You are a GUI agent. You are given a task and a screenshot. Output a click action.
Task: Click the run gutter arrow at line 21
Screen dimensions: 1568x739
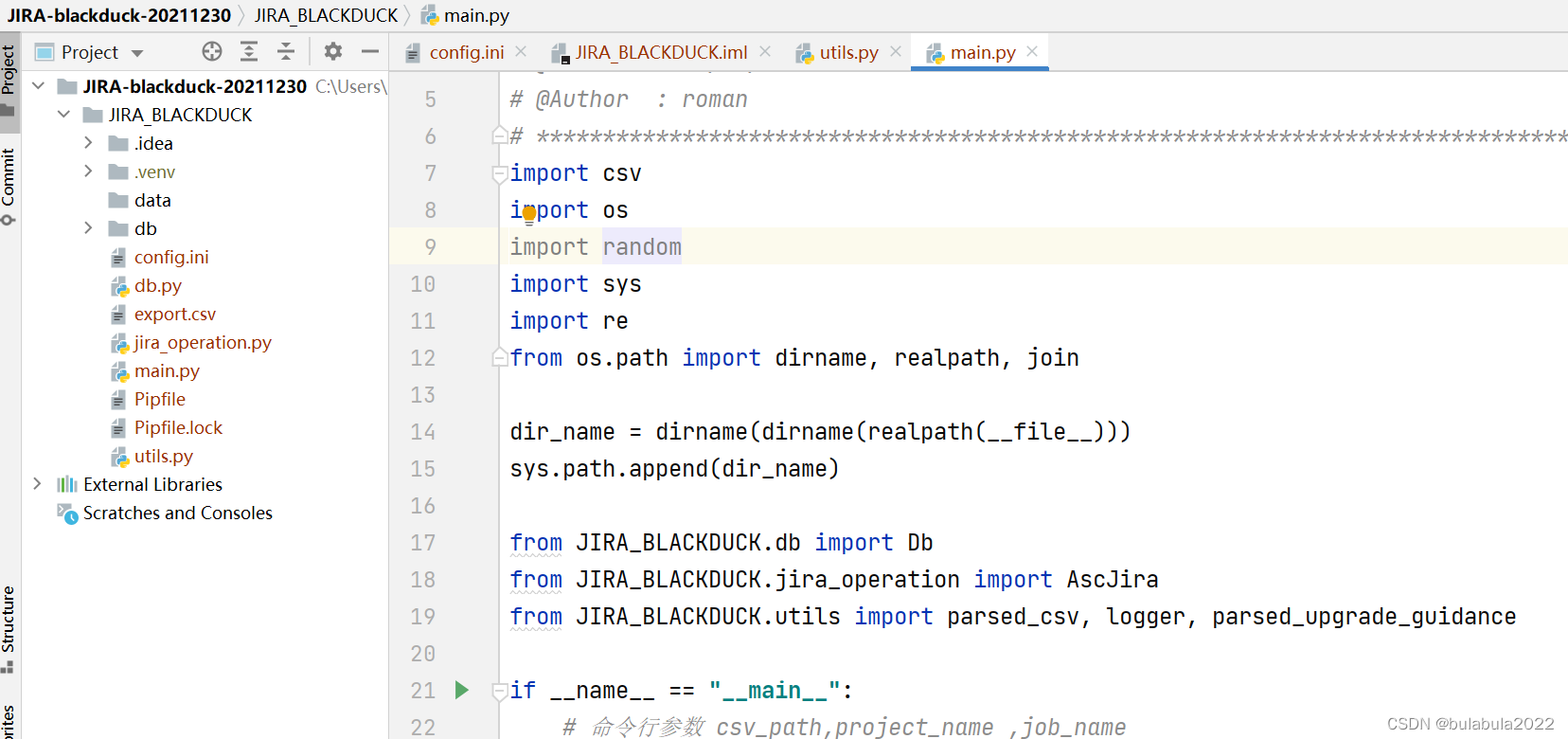pos(462,690)
